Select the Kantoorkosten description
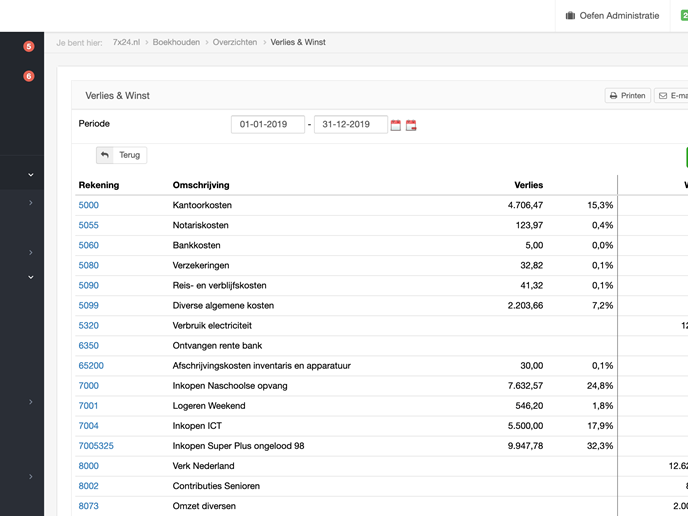688x516 pixels. point(202,205)
